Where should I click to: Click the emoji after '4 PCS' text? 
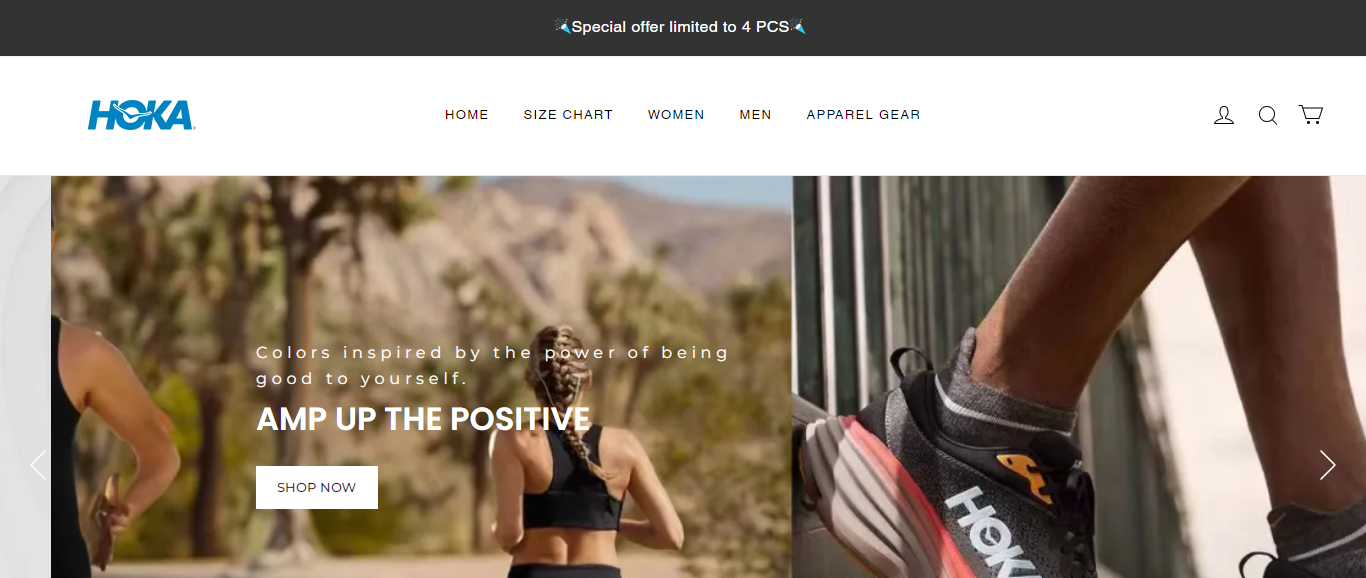798,27
